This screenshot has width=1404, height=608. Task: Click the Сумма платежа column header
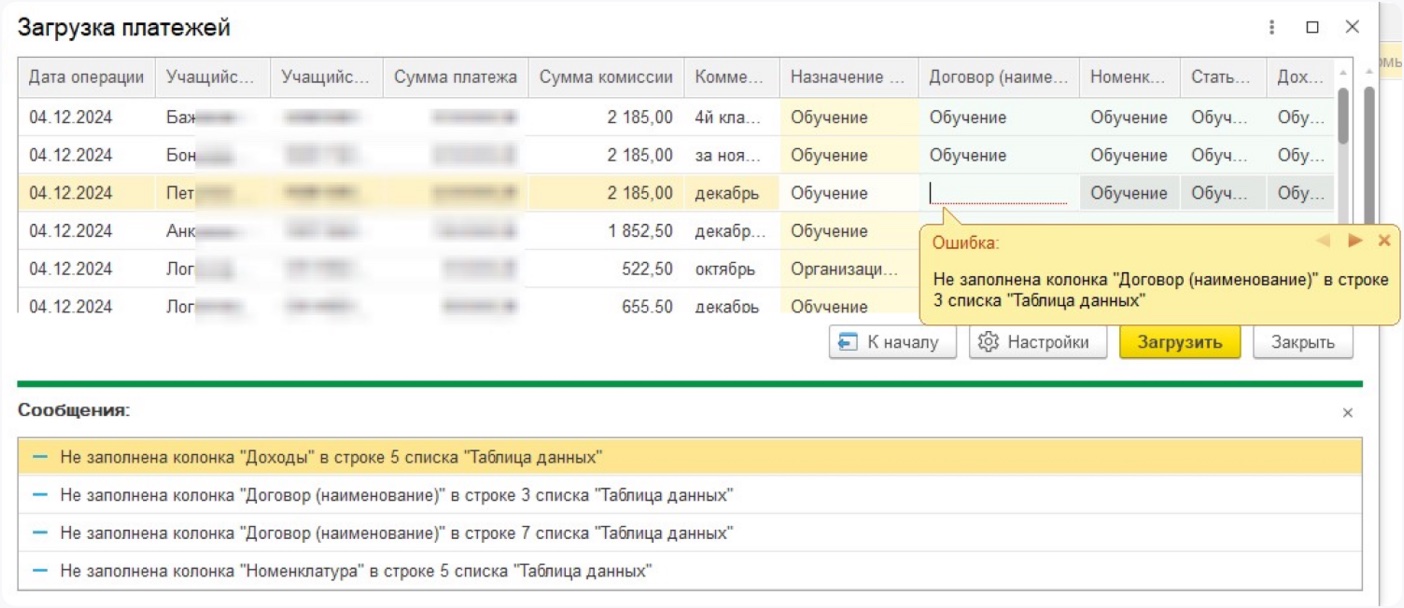pyautogui.click(x=455, y=77)
